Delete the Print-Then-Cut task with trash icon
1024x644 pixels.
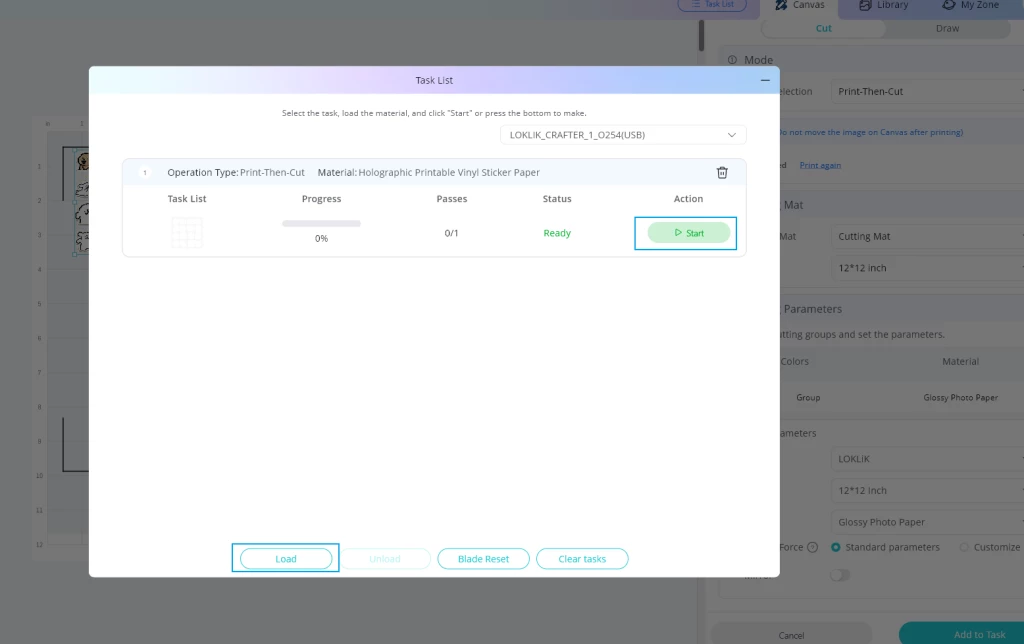click(722, 172)
